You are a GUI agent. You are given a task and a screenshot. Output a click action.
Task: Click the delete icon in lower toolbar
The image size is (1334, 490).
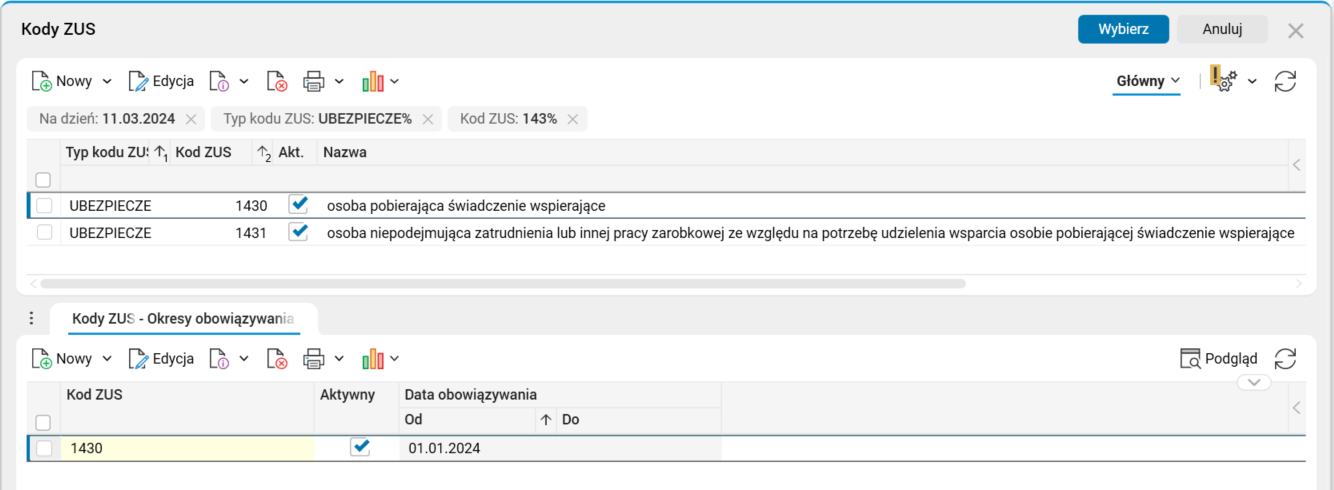277,359
